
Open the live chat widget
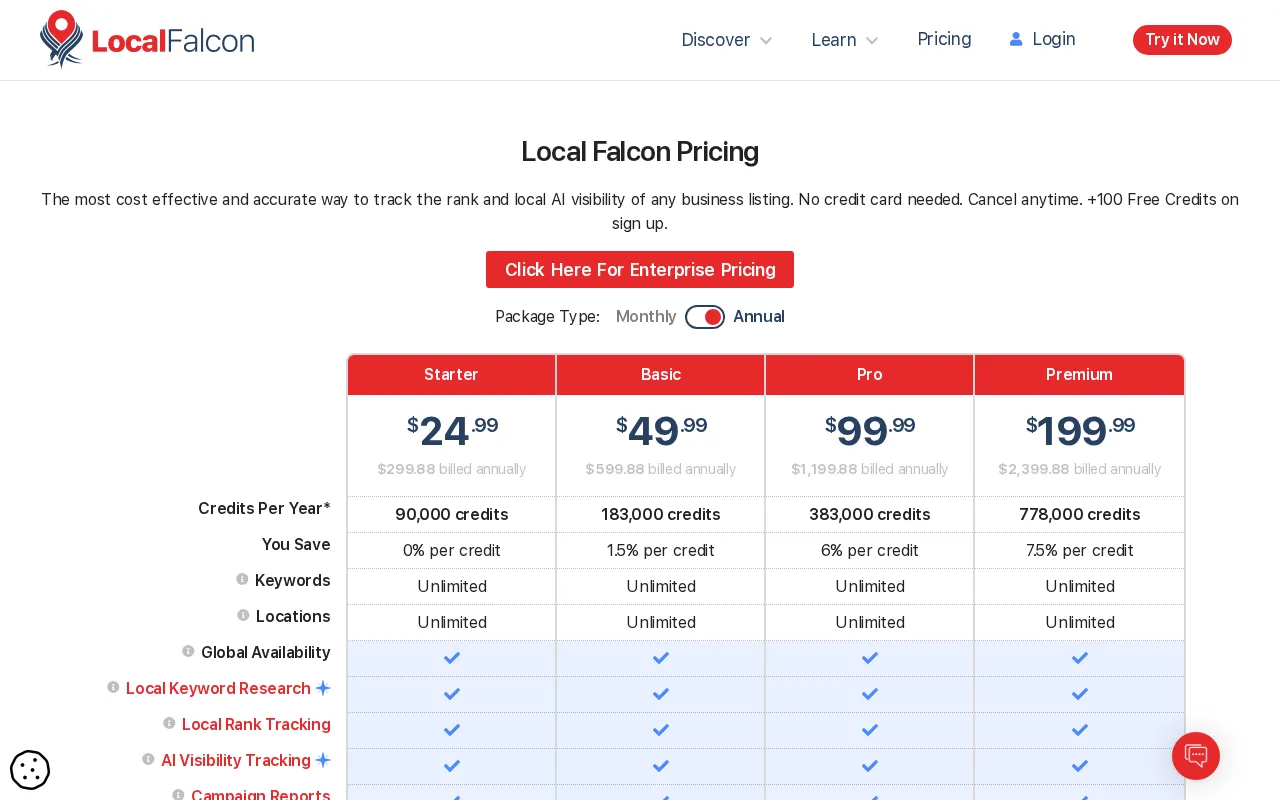[1196, 756]
